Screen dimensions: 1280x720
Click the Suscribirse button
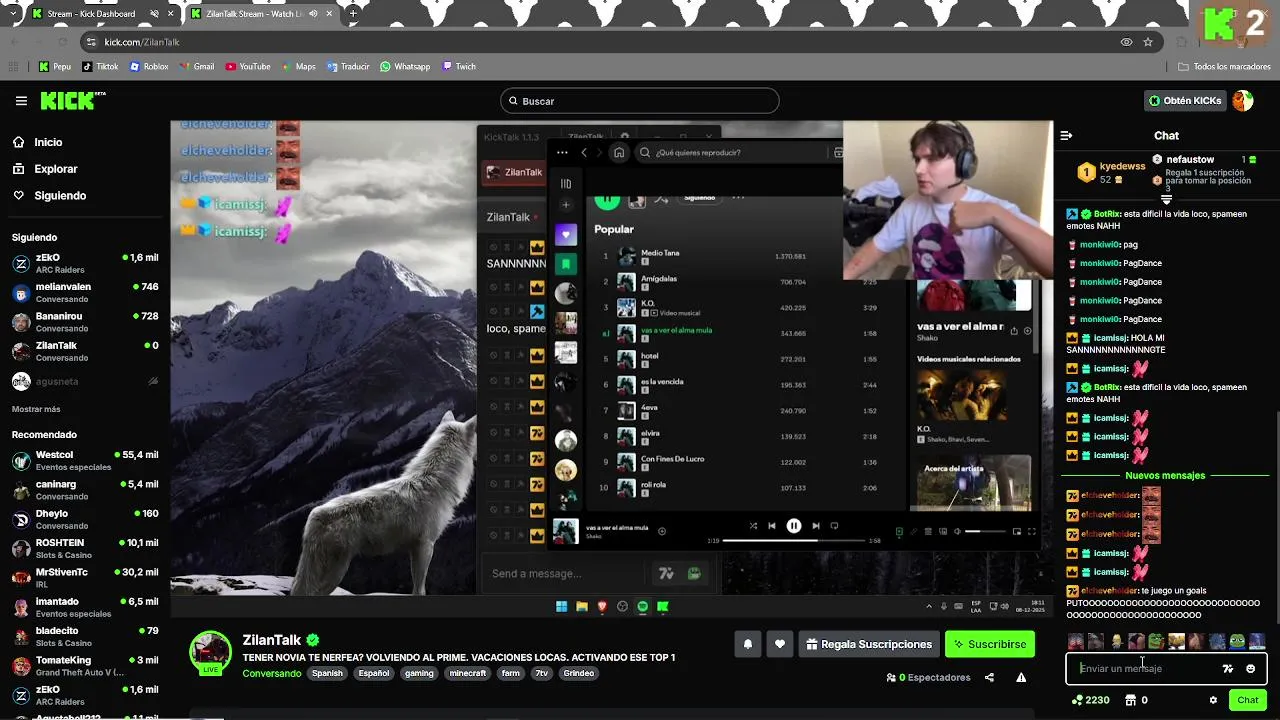[990, 644]
